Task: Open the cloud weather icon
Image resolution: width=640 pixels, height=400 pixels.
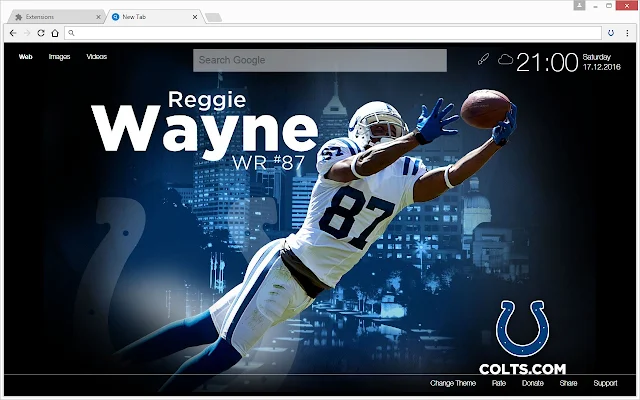Action: coord(505,60)
